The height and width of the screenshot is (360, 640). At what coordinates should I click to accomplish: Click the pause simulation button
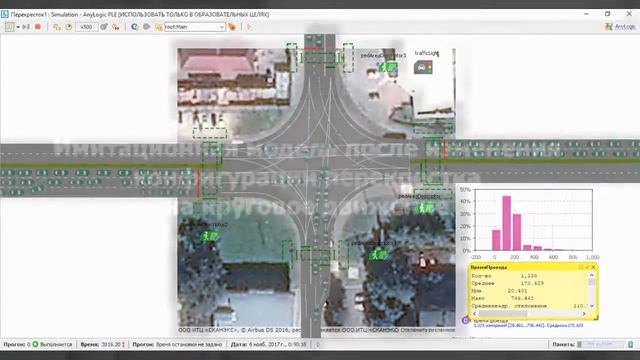9,27
